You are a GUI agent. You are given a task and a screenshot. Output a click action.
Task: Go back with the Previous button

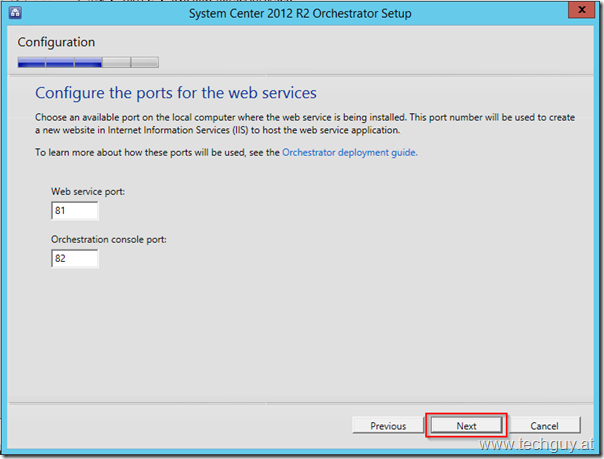click(388, 425)
